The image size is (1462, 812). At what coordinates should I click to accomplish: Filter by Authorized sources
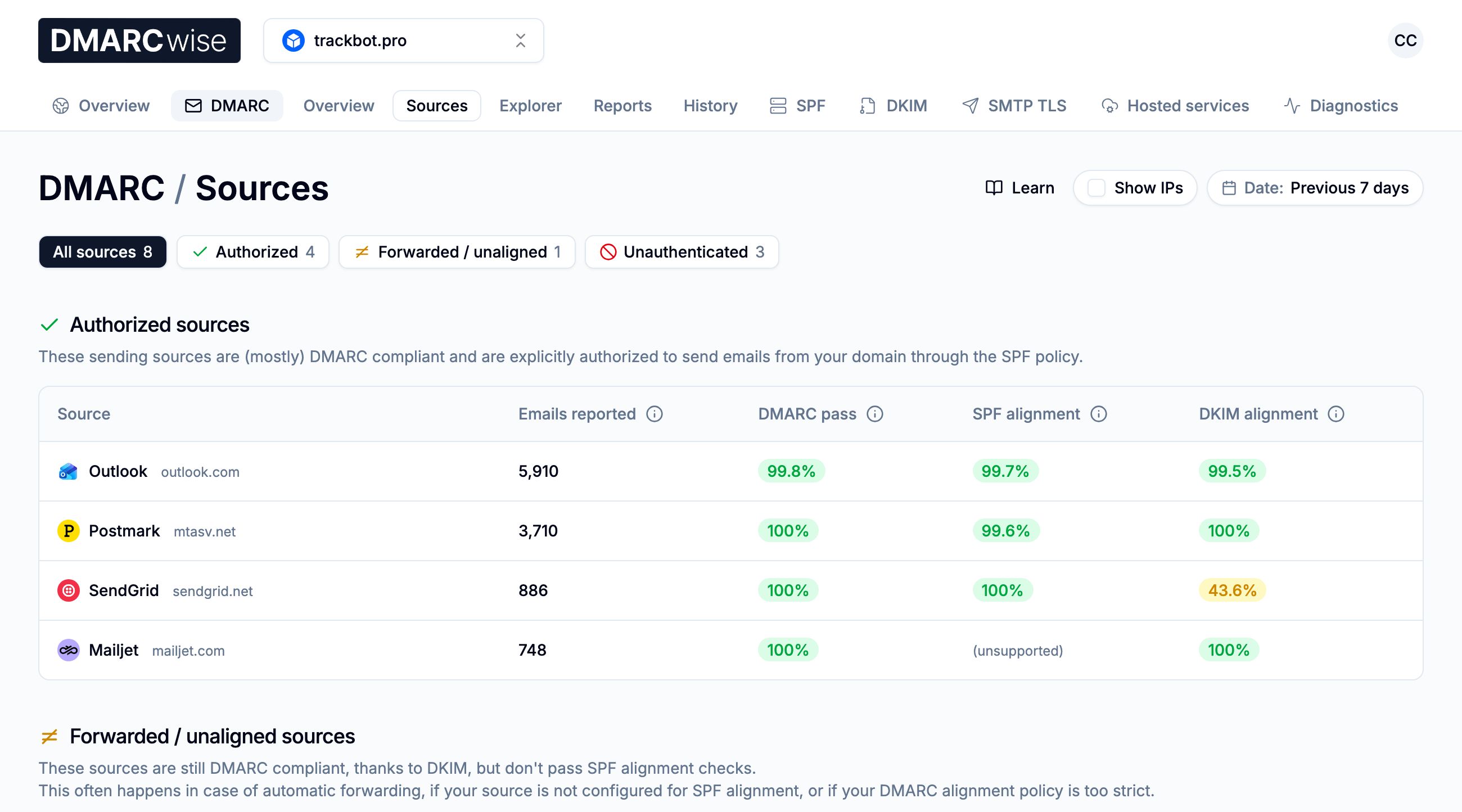[x=253, y=252]
